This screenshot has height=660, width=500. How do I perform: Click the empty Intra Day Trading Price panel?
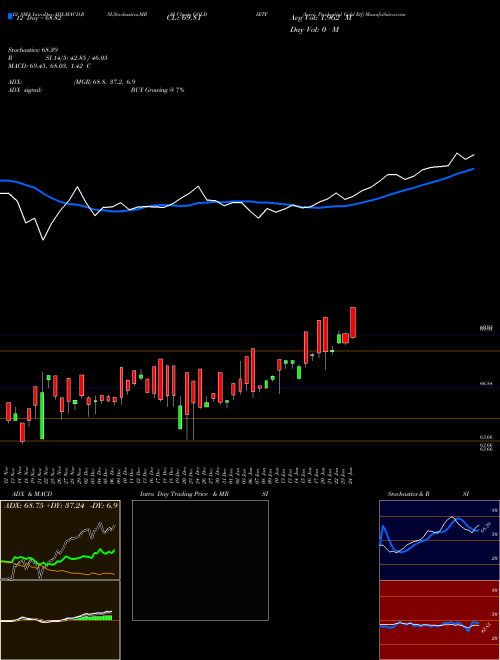[200, 560]
